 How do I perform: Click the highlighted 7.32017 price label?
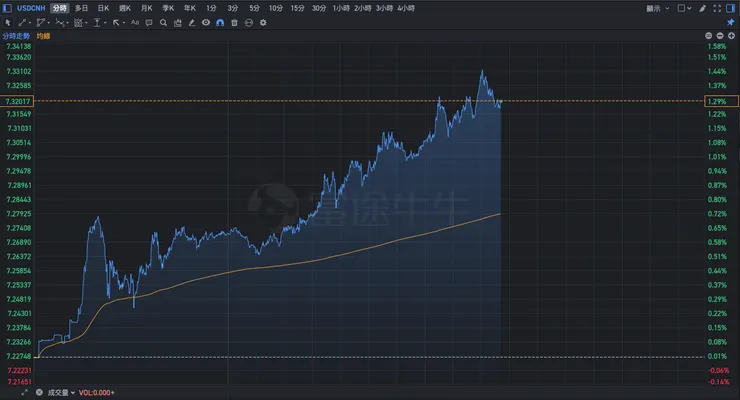(x=17, y=101)
